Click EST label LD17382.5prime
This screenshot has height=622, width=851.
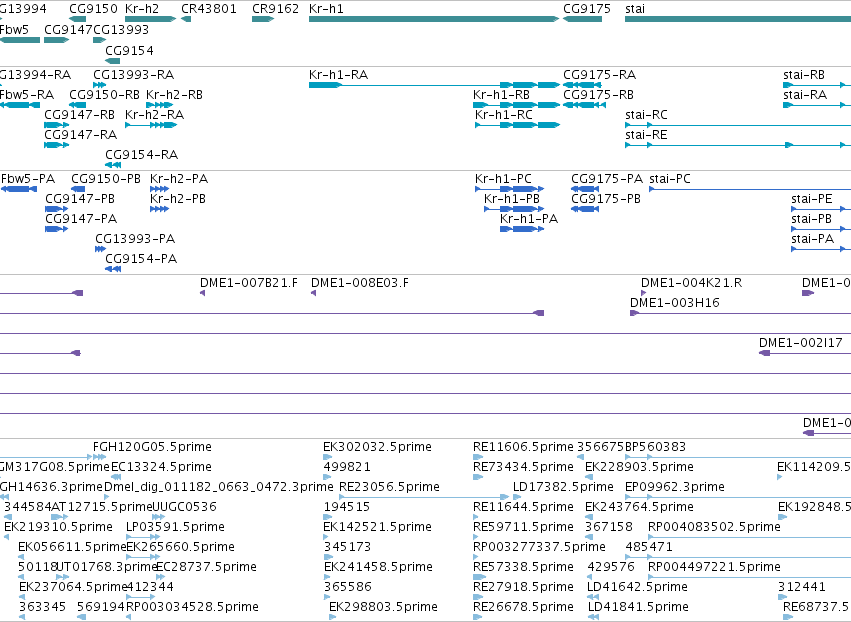563,487
